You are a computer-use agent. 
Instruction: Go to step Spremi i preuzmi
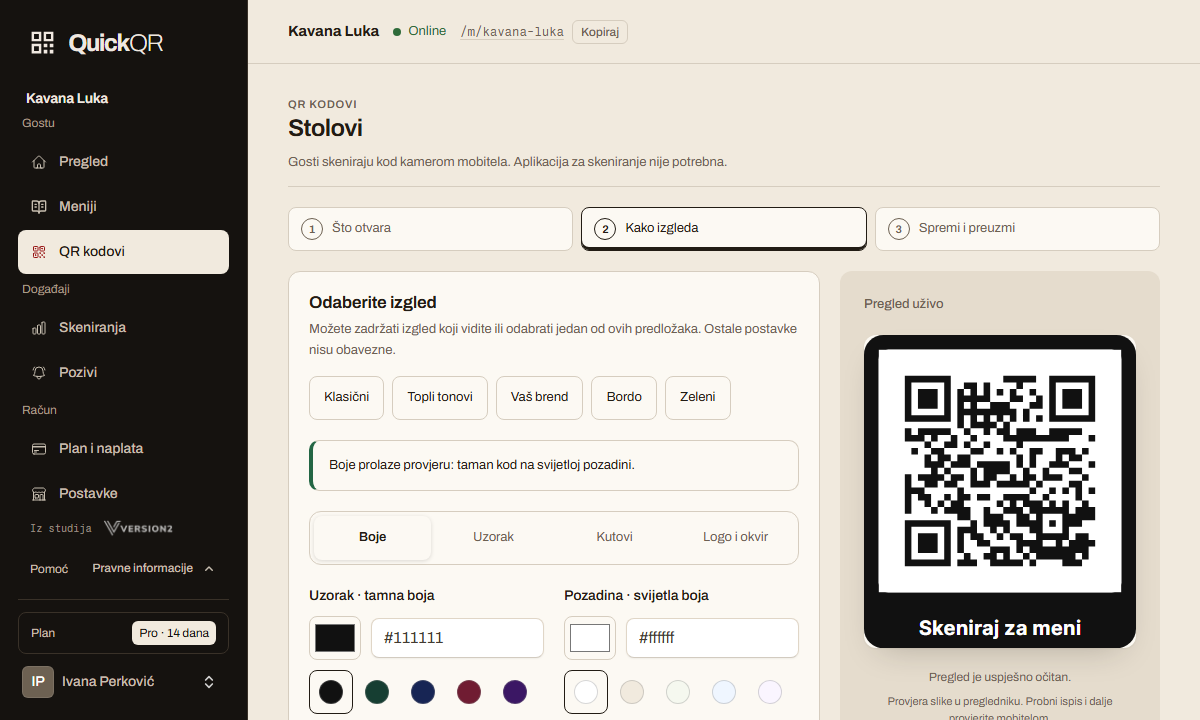[x=1017, y=229]
